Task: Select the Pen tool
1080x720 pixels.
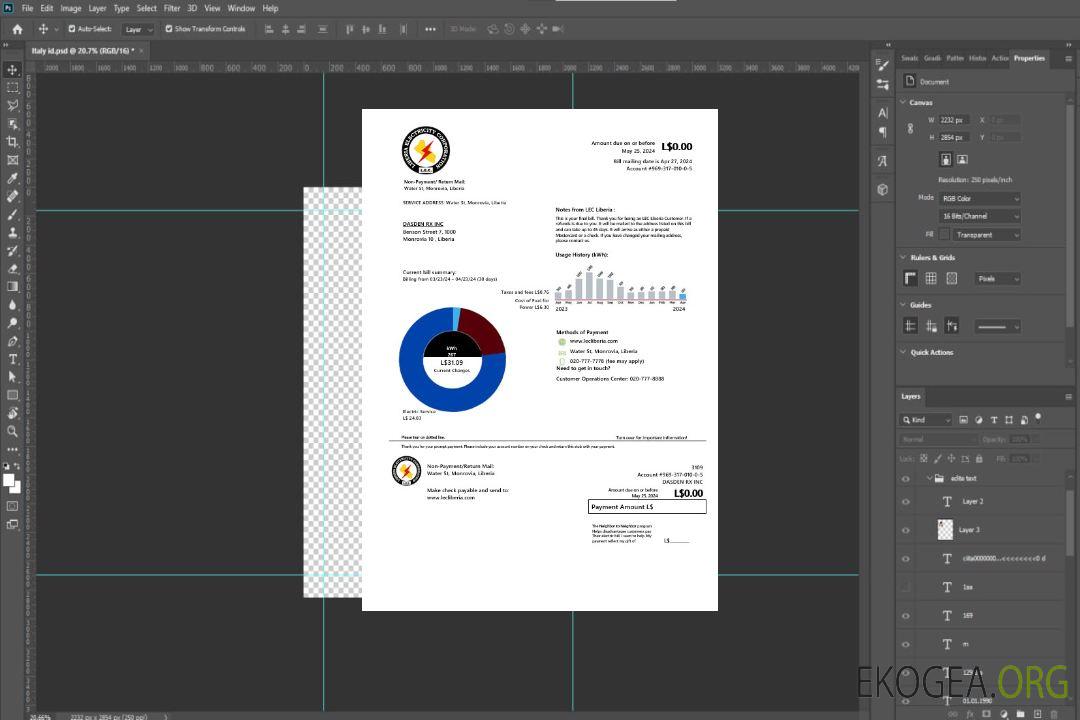Action: tap(12, 340)
